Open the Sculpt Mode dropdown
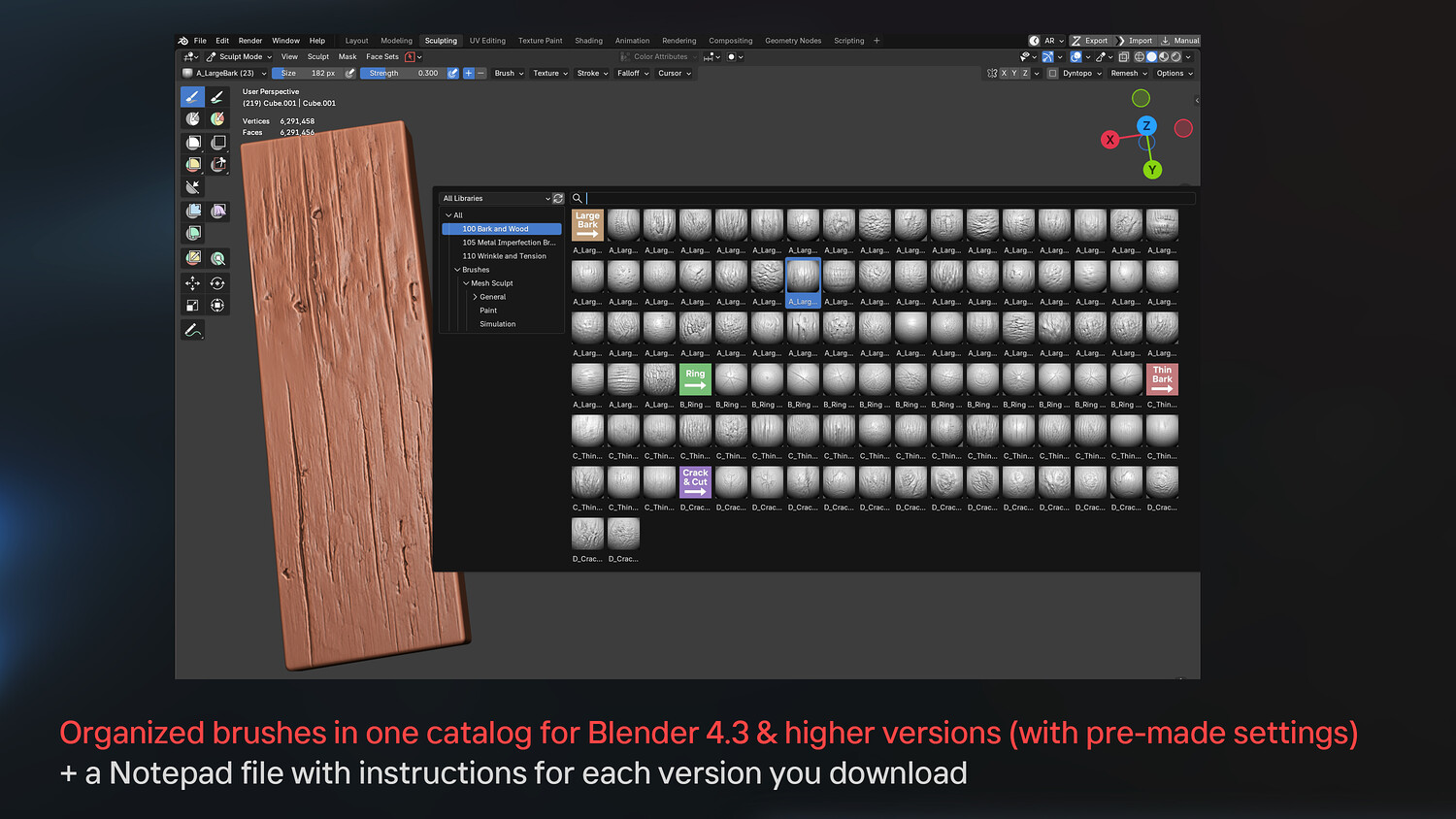Screen dimensions: 1456x819 [240, 56]
